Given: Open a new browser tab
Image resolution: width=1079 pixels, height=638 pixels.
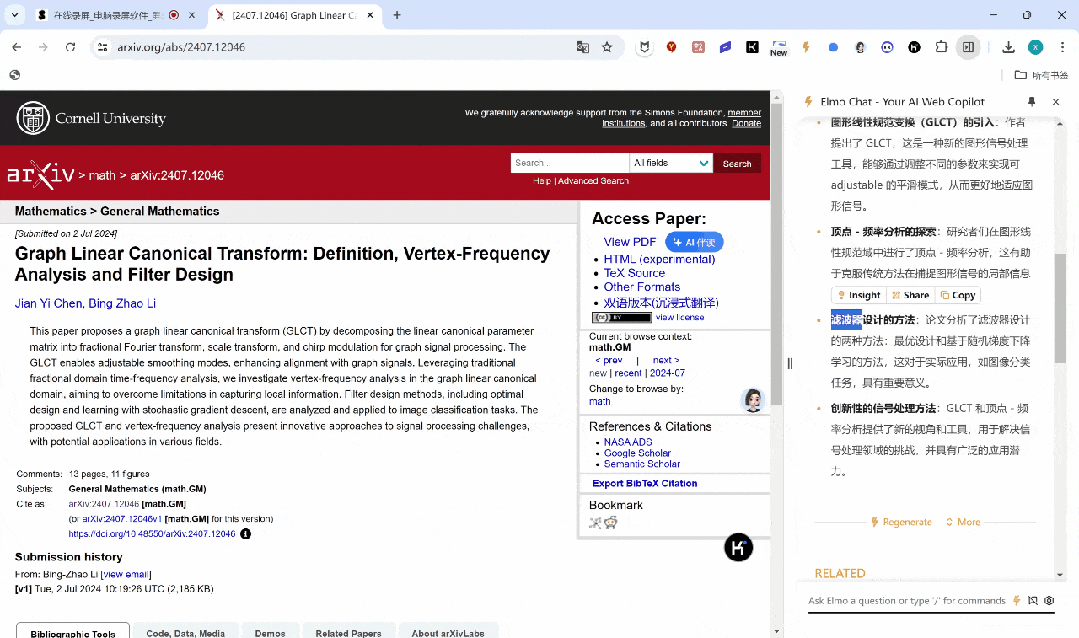Looking at the screenshot, I should [x=397, y=15].
